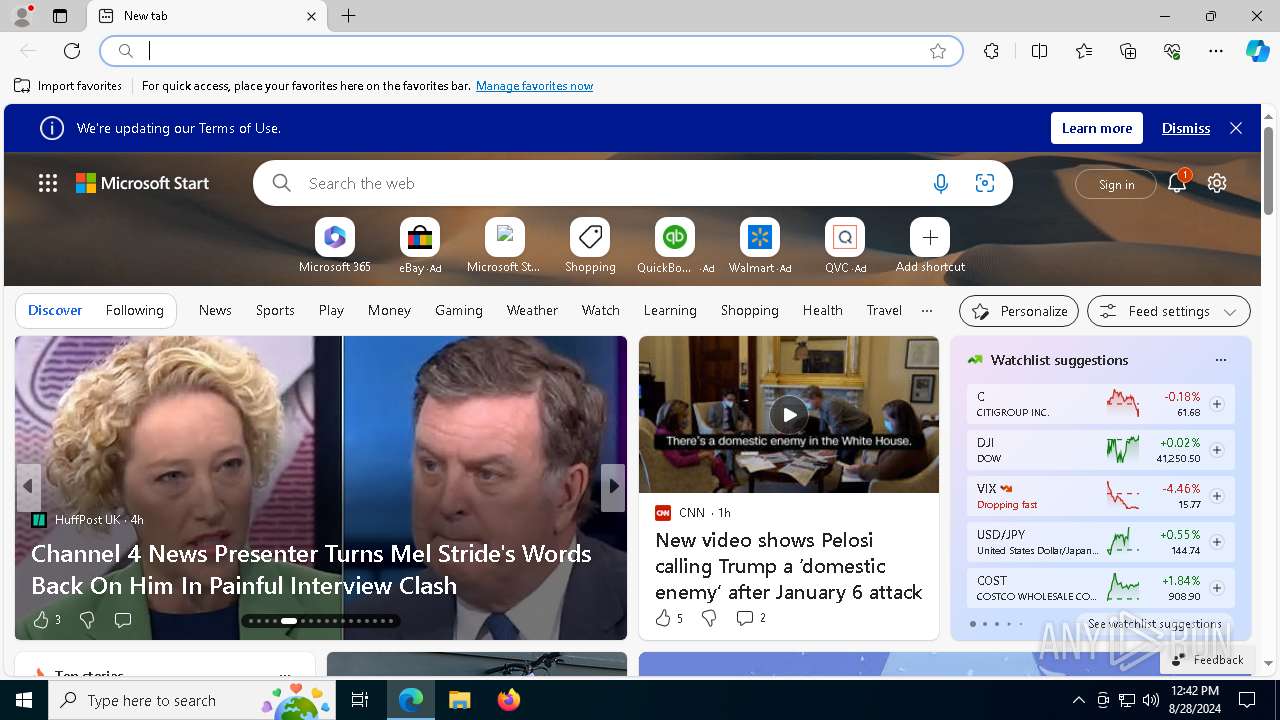This screenshot has height=720, width=1280.
Task: Select the News feed tab
Action: click(x=215, y=310)
